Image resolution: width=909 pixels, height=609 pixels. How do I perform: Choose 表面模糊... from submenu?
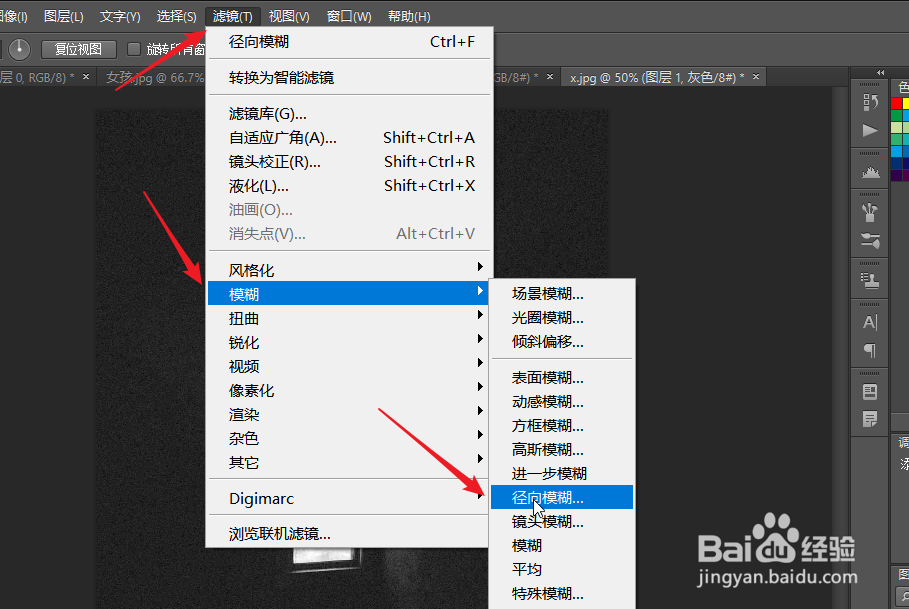tap(562, 378)
